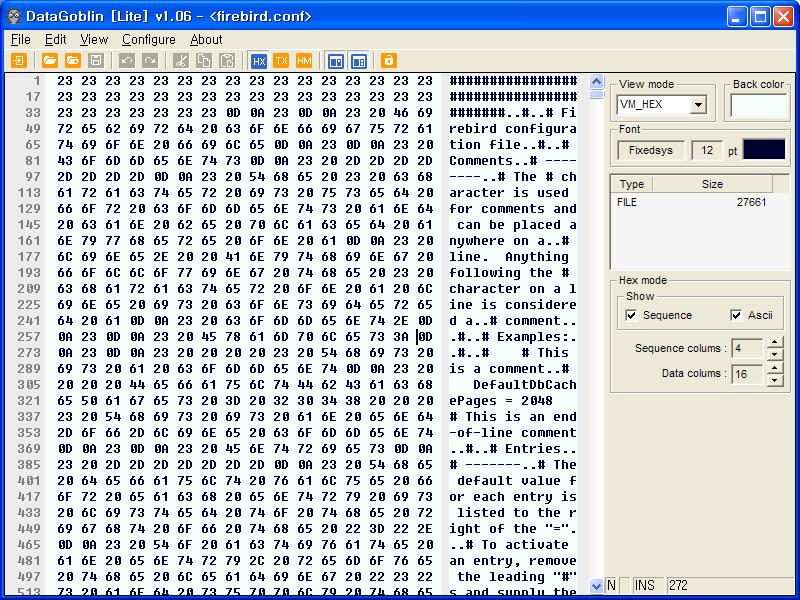Click the Paste icon on the toolbar
The height and width of the screenshot is (600, 800).
click(226, 61)
